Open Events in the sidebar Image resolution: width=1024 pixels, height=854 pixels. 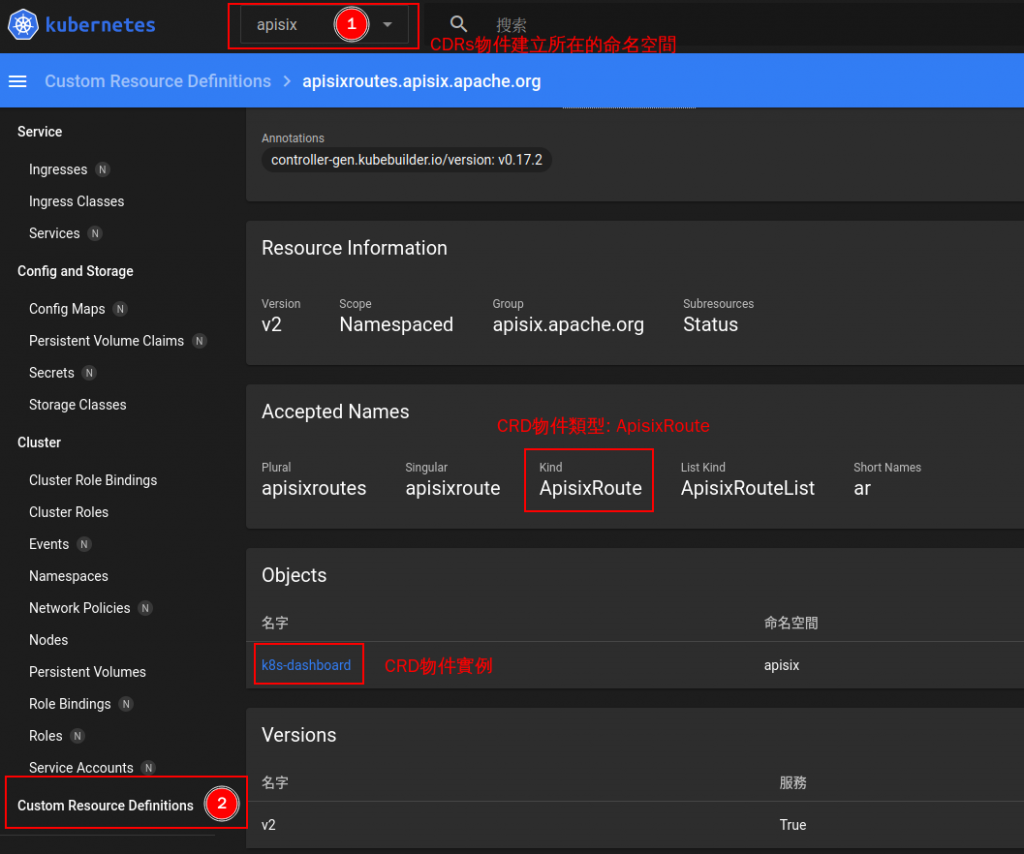[49, 544]
